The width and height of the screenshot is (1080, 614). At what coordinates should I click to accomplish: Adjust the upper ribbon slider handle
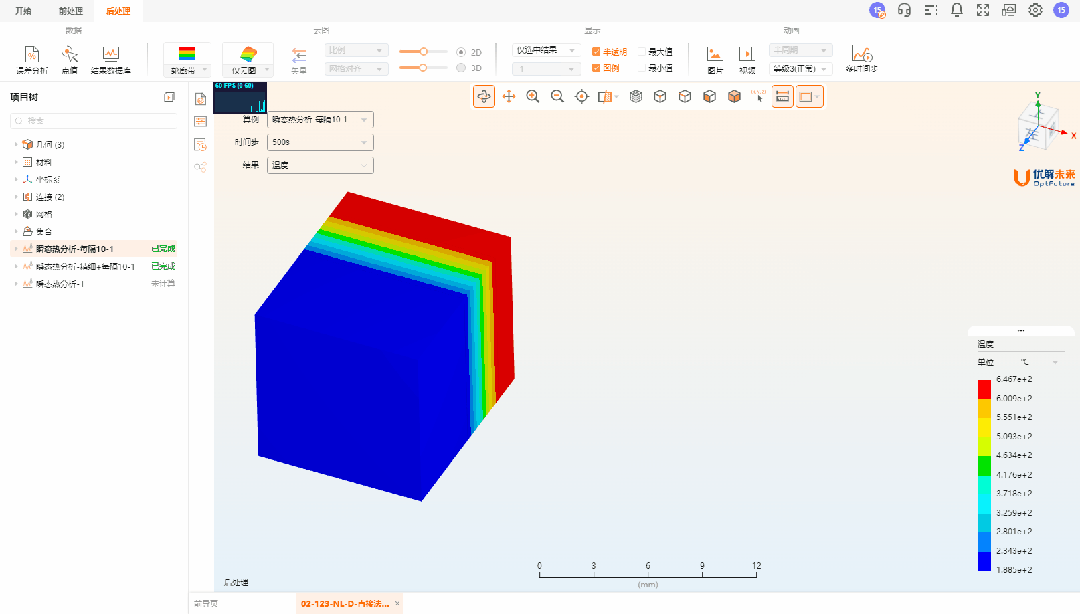(x=424, y=52)
